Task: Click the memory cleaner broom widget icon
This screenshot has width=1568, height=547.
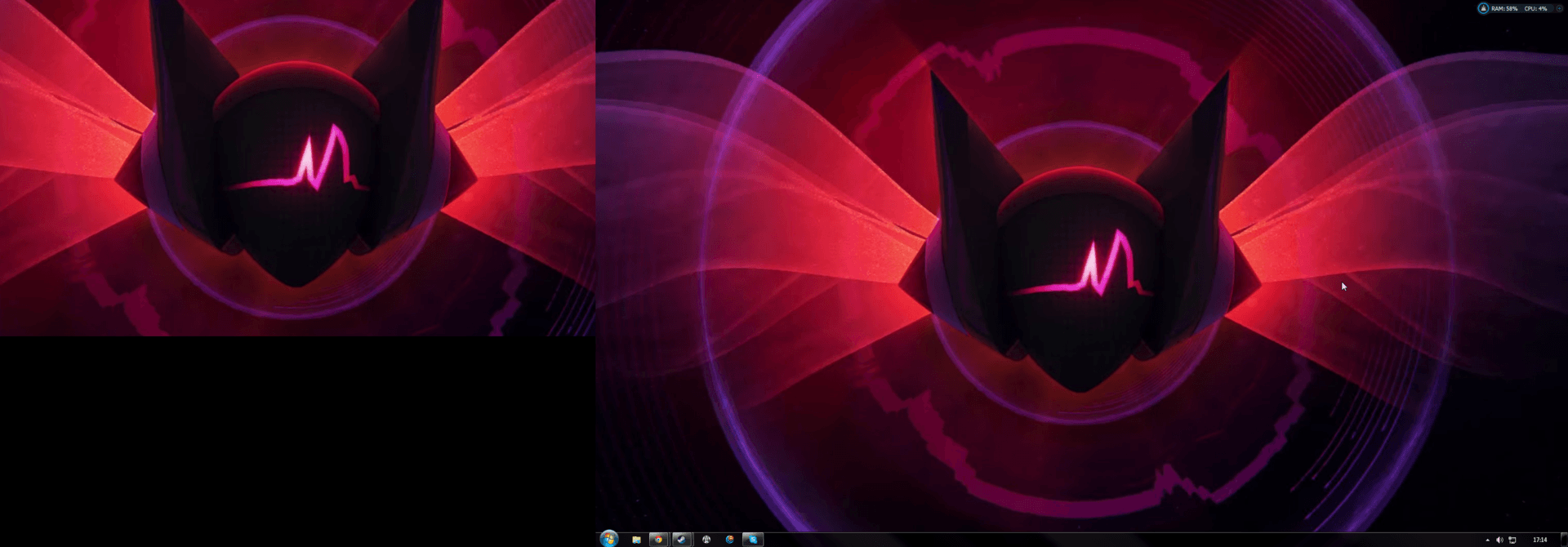Action: click(1483, 8)
